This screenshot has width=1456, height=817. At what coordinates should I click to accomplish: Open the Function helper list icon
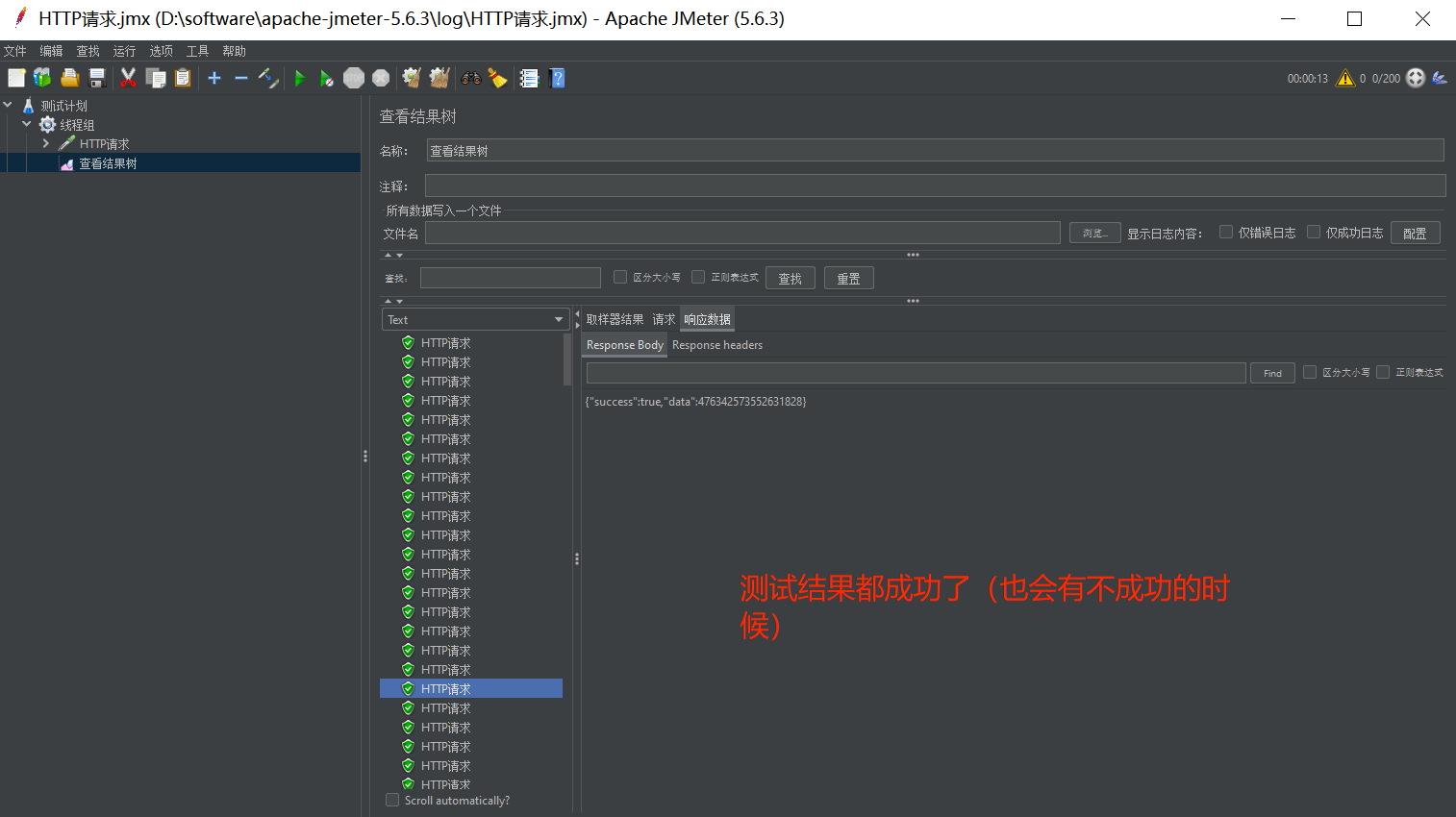[529, 78]
